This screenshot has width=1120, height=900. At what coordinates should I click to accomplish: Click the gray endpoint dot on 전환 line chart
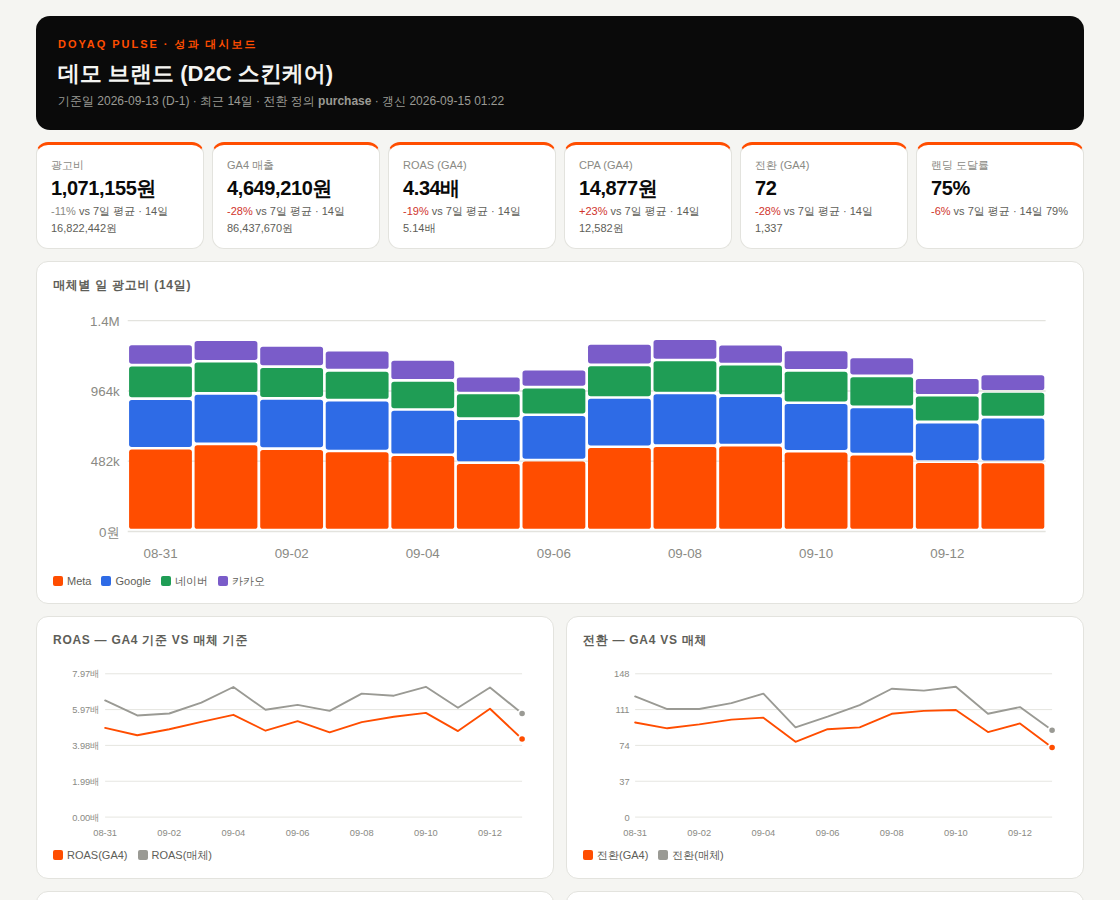pyautogui.click(x=1052, y=731)
